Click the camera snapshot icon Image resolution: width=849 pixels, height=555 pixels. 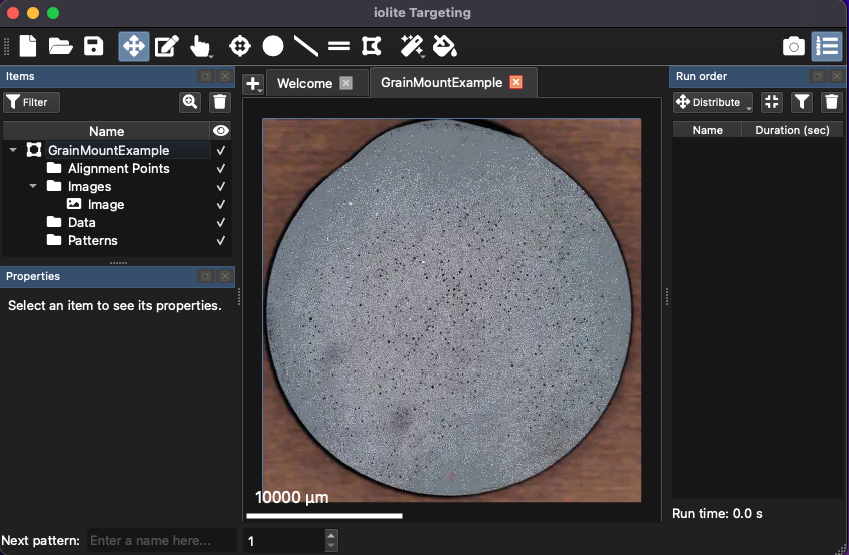(793, 47)
